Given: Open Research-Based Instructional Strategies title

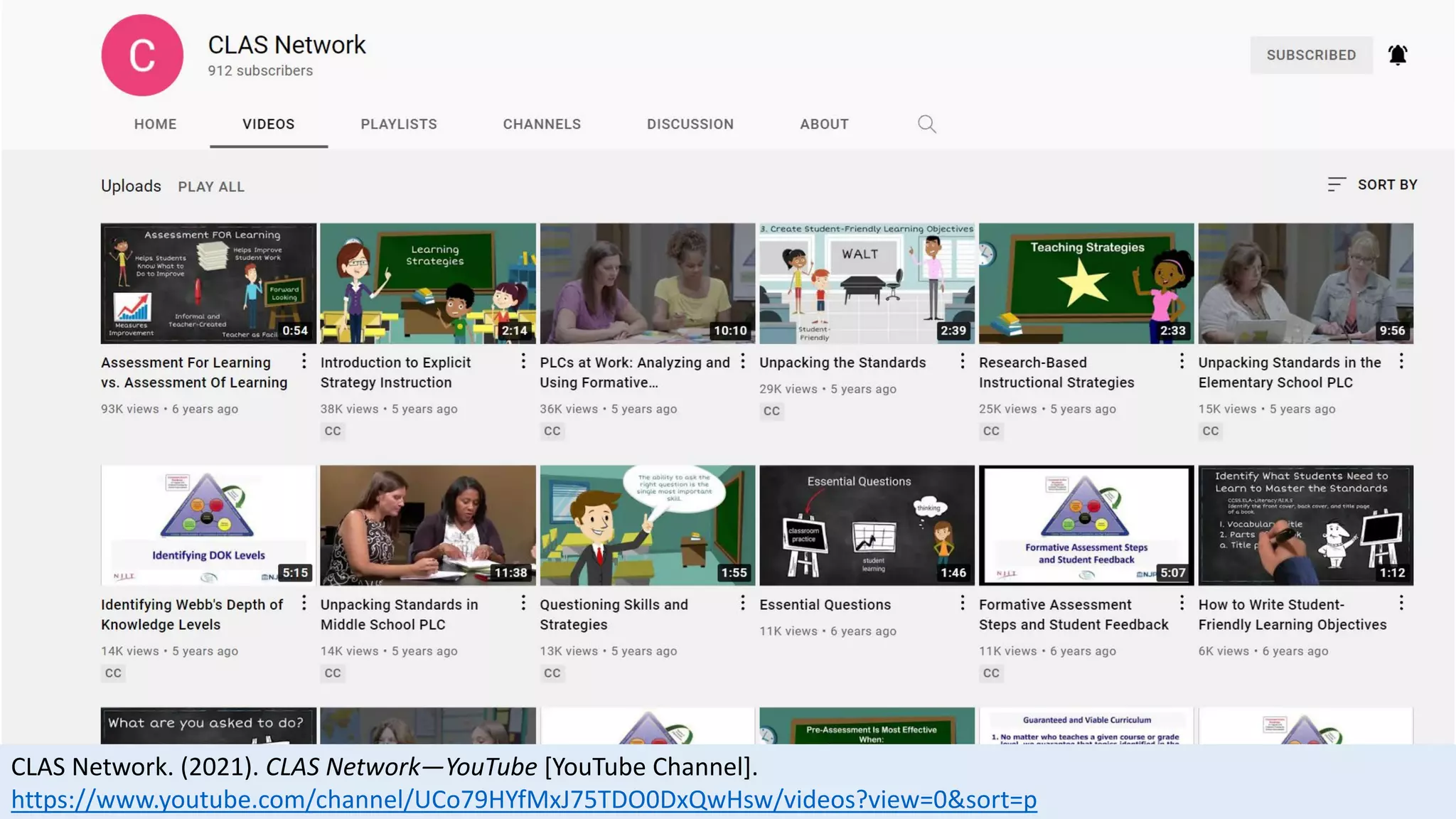Looking at the screenshot, I should click(1056, 373).
